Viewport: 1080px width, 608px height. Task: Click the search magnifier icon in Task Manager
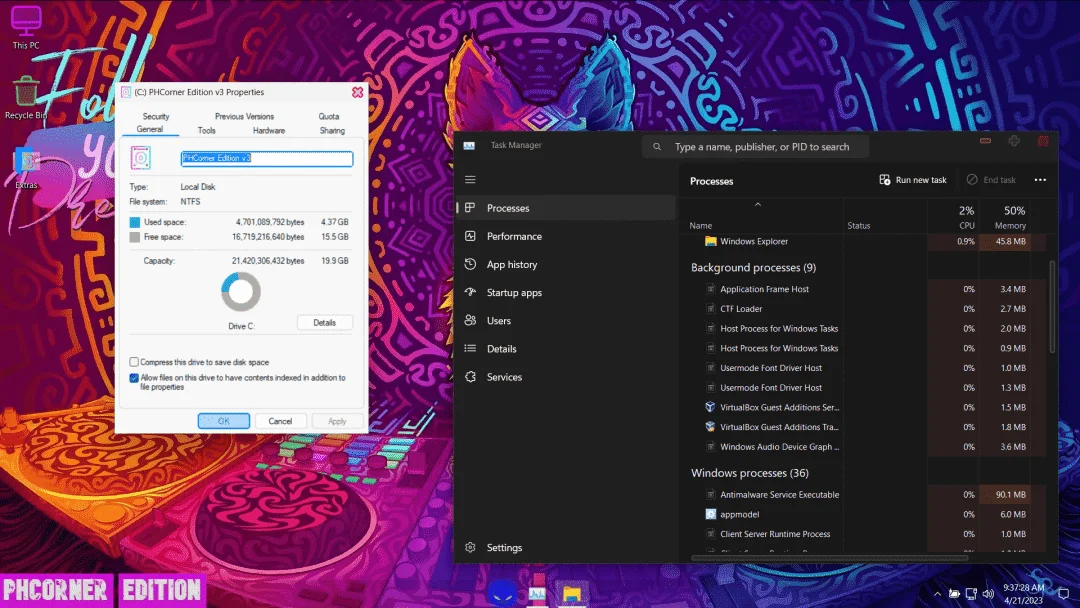point(657,147)
